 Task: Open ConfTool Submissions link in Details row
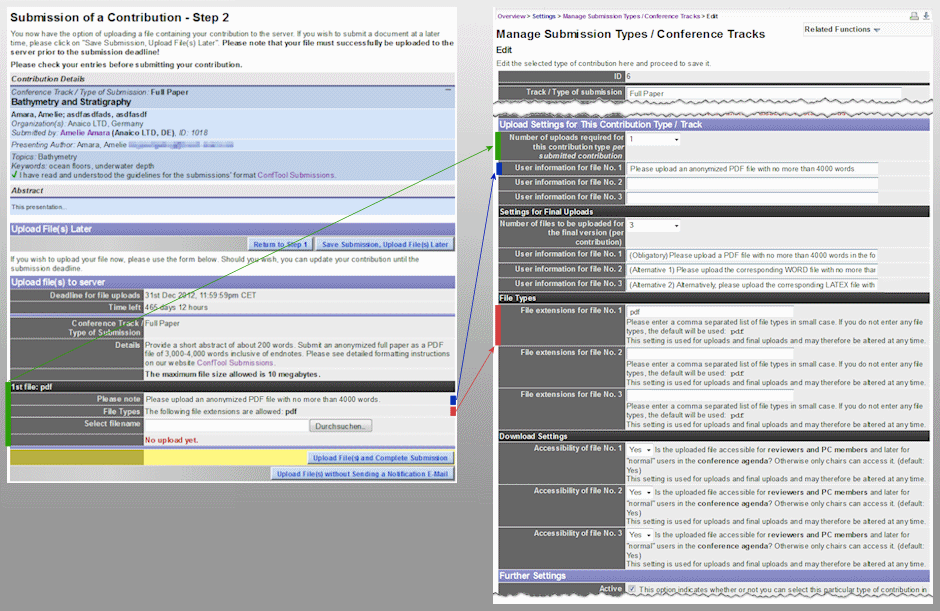234,363
